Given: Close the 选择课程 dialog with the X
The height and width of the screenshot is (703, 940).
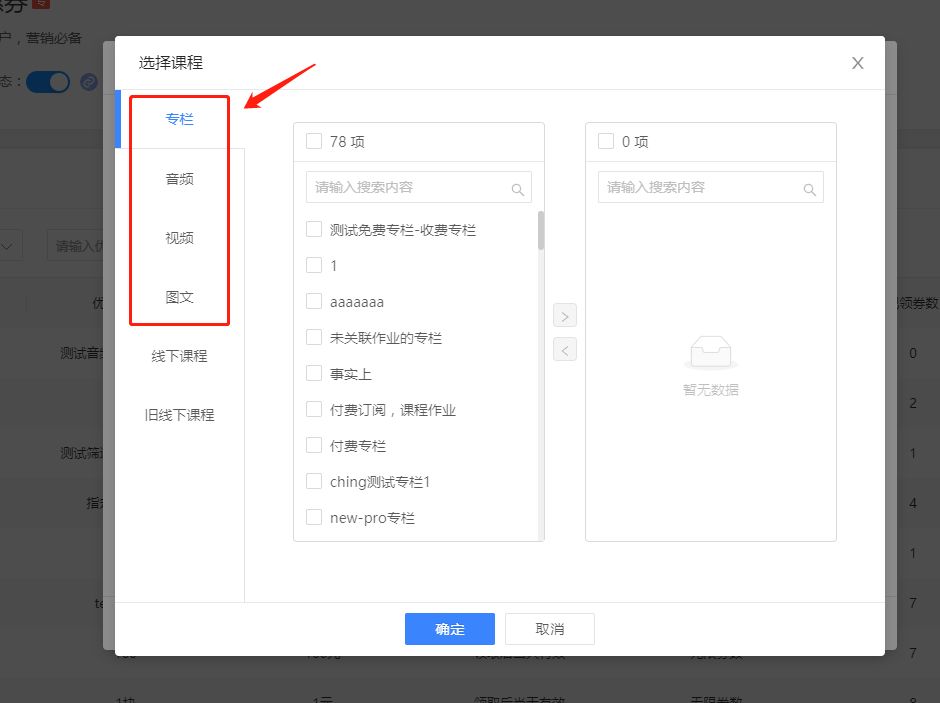Looking at the screenshot, I should coord(857,63).
